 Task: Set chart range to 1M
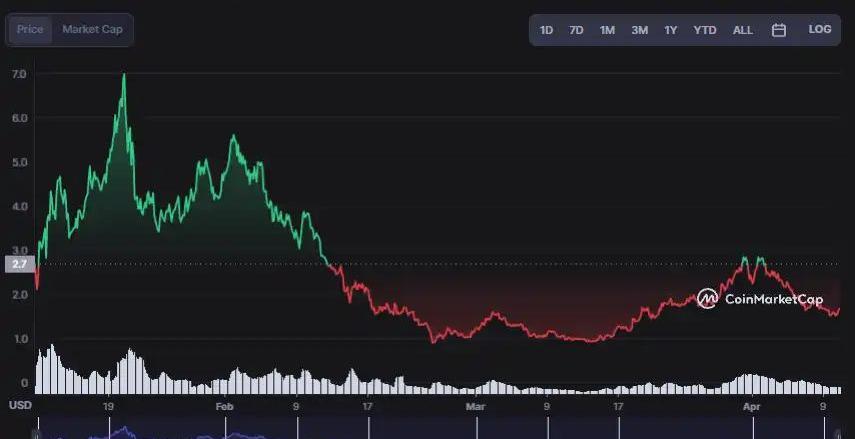coord(607,30)
